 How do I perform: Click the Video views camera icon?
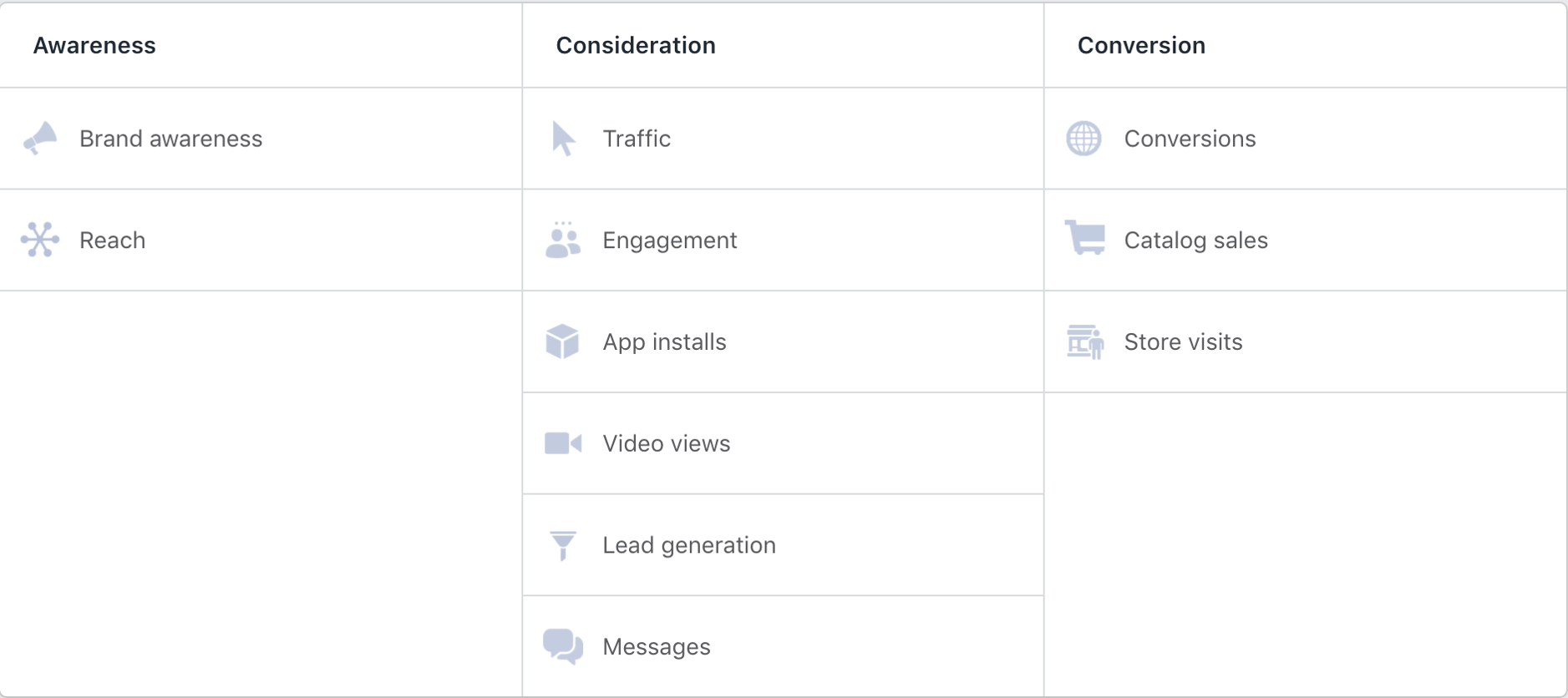563,443
